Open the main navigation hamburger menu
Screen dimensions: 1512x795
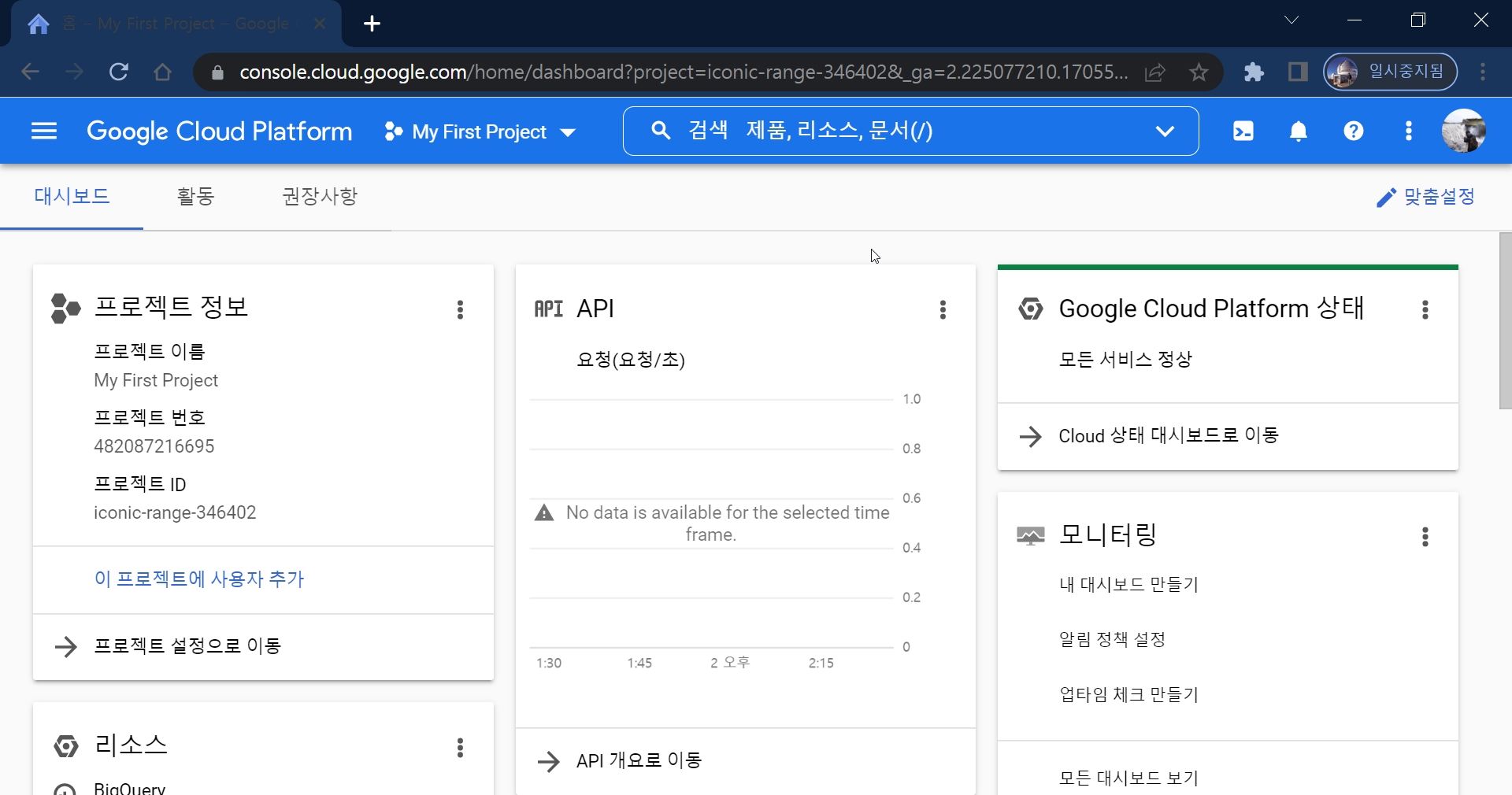click(44, 131)
